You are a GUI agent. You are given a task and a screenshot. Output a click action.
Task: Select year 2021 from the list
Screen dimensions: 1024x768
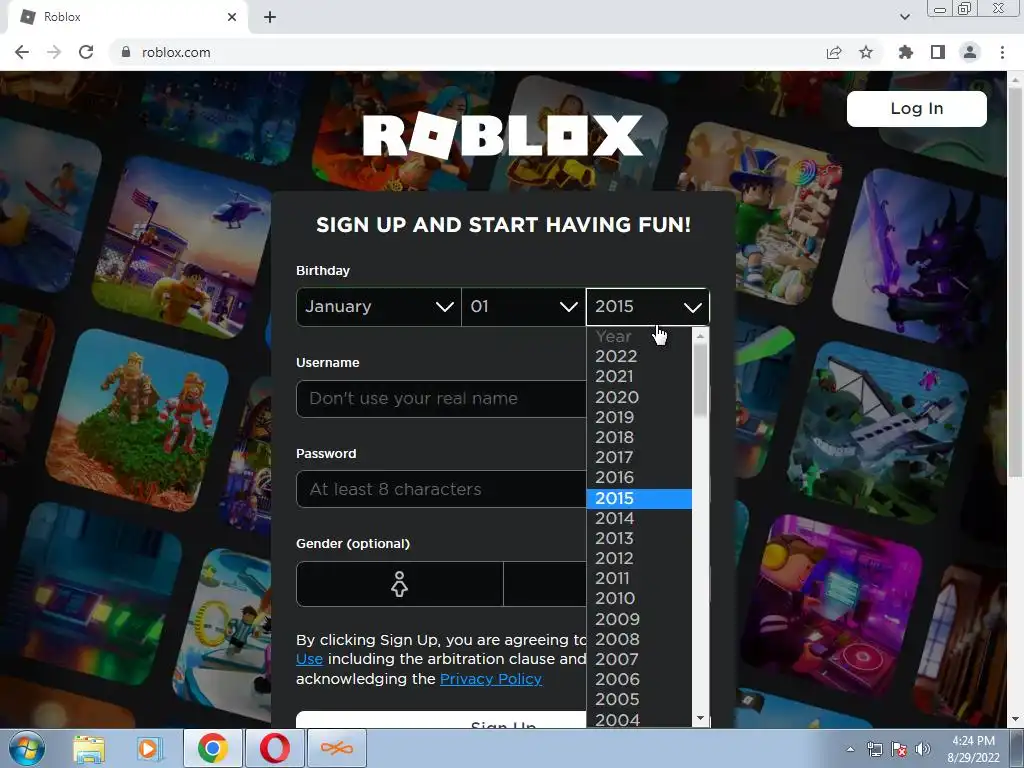(x=639, y=377)
